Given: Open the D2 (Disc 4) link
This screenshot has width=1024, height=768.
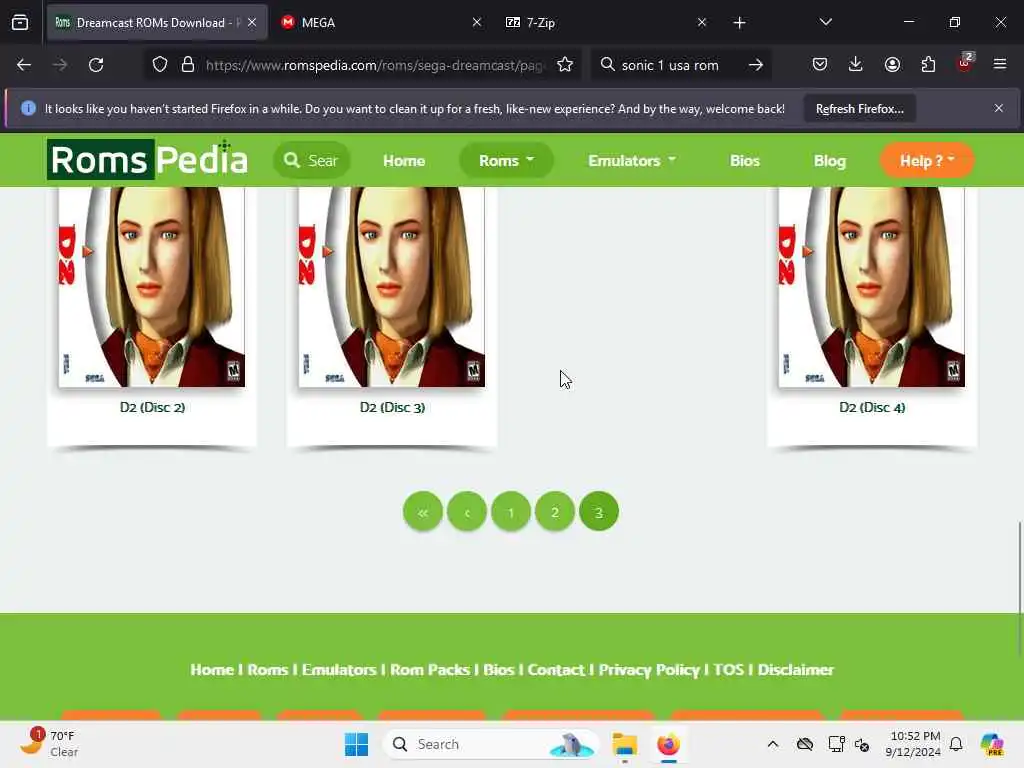Looking at the screenshot, I should click(872, 408).
